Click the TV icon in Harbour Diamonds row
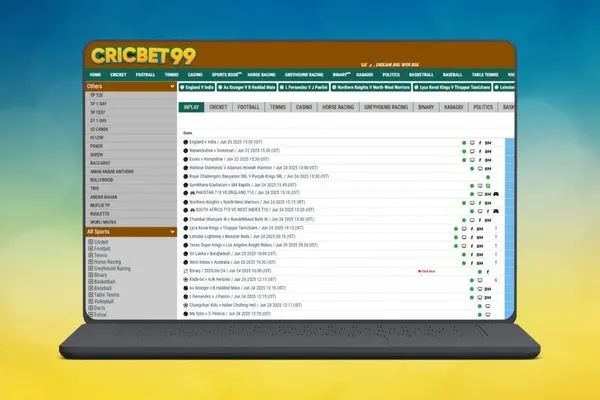 pos(480,168)
